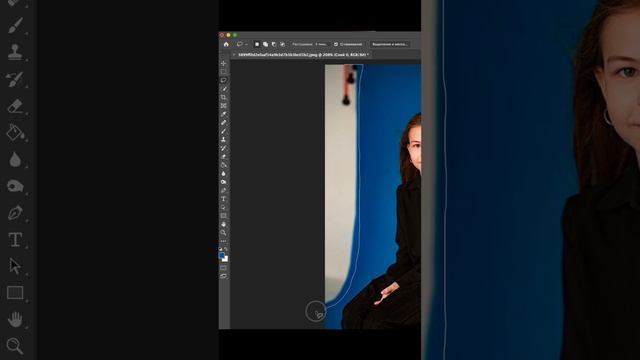Select the small Clone Stamp in Photoshop window
Screen dimensions: 640x360
[223, 140]
